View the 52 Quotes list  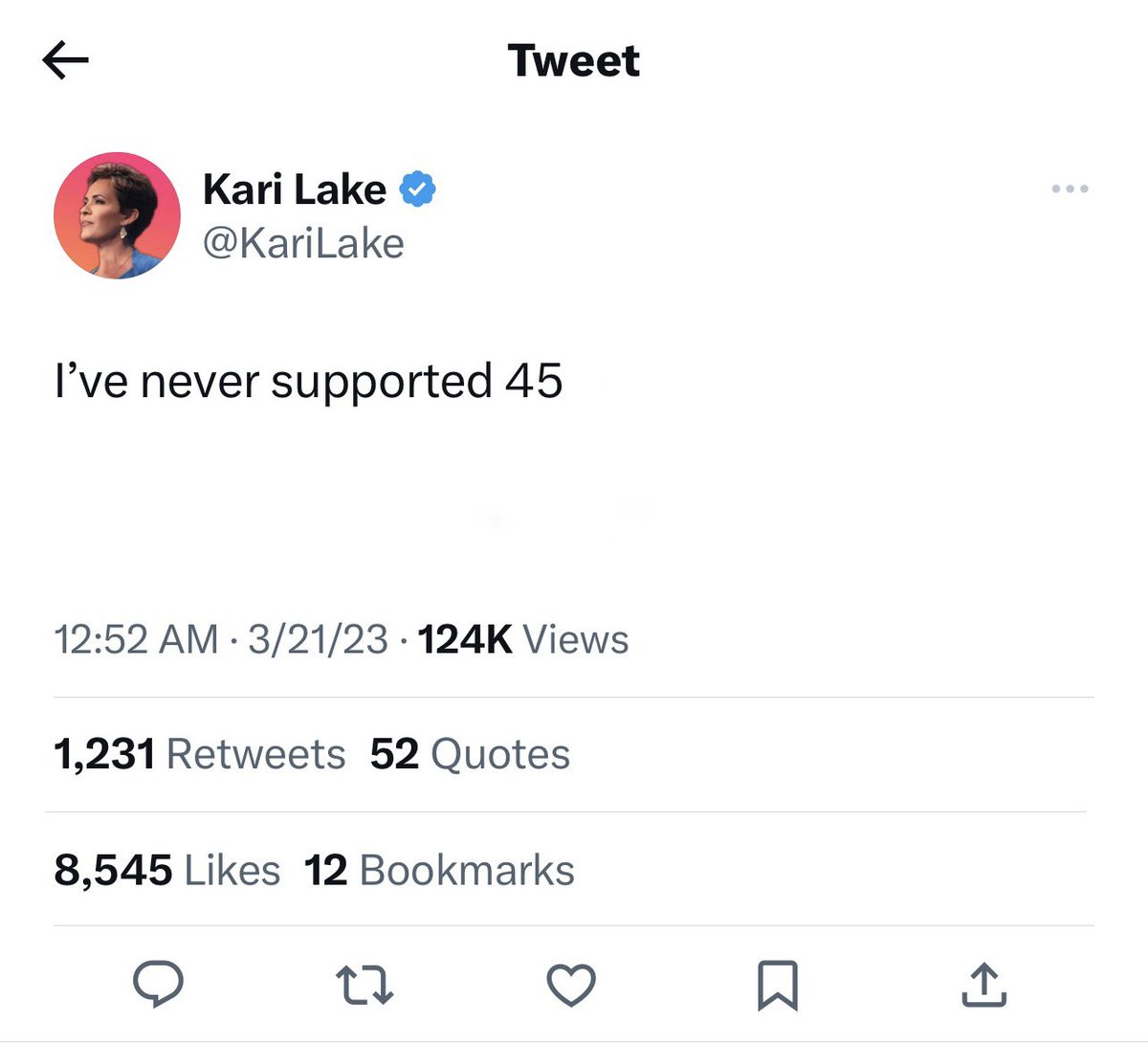pos(470,754)
